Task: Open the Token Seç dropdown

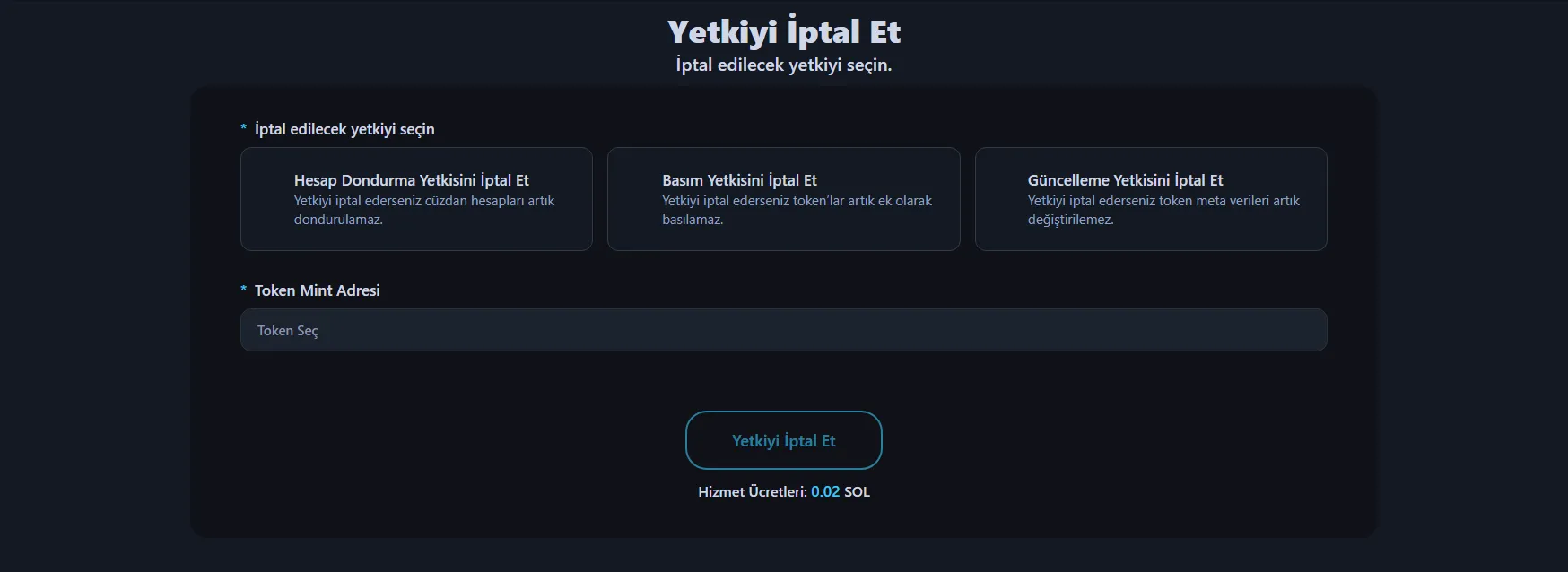Action: [783, 330]
